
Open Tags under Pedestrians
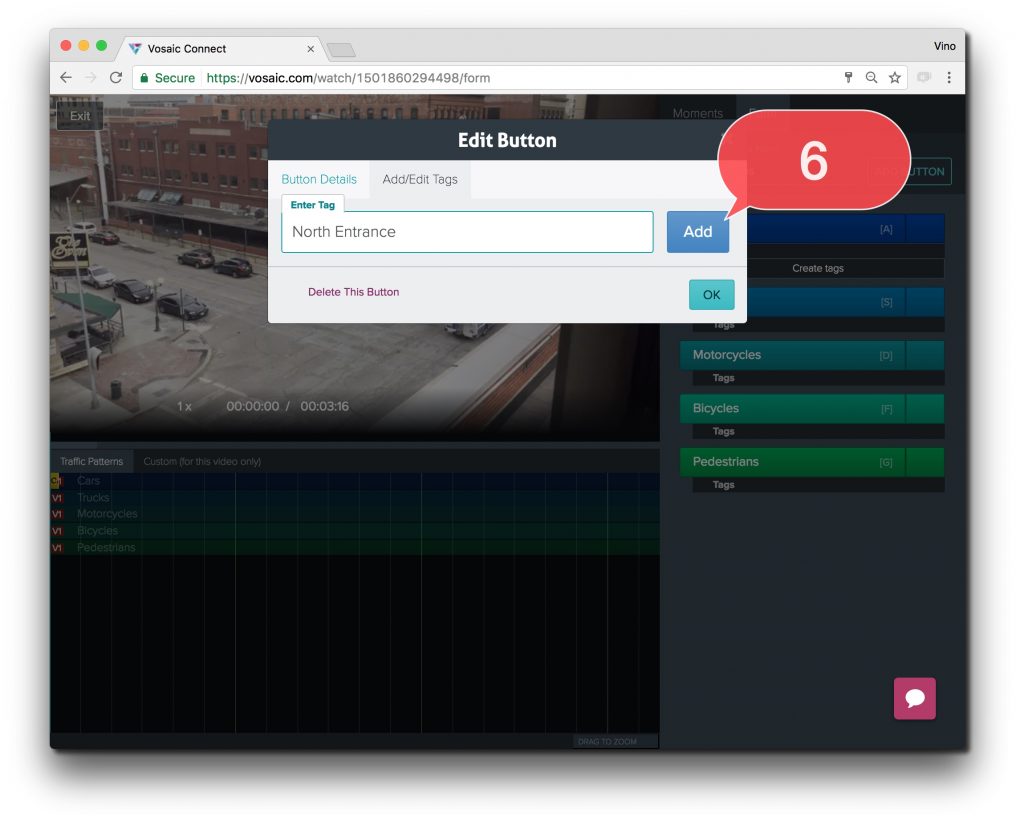click(x=723, y=485)
